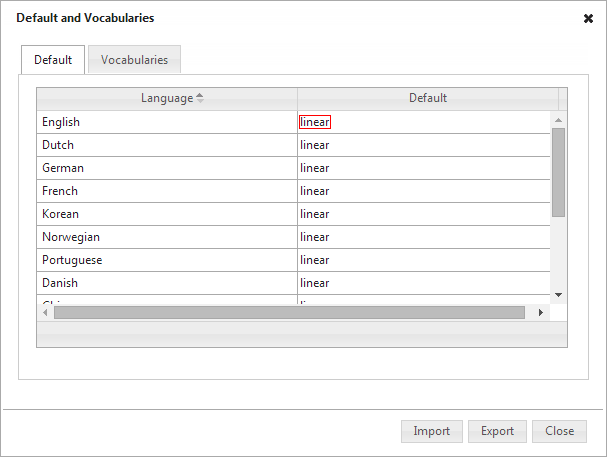The height and width of the screenshot is (457, 607).
Task: Click the vertical scrollbar up arrow
Action: pyautogui.click(x=558, y=120)
